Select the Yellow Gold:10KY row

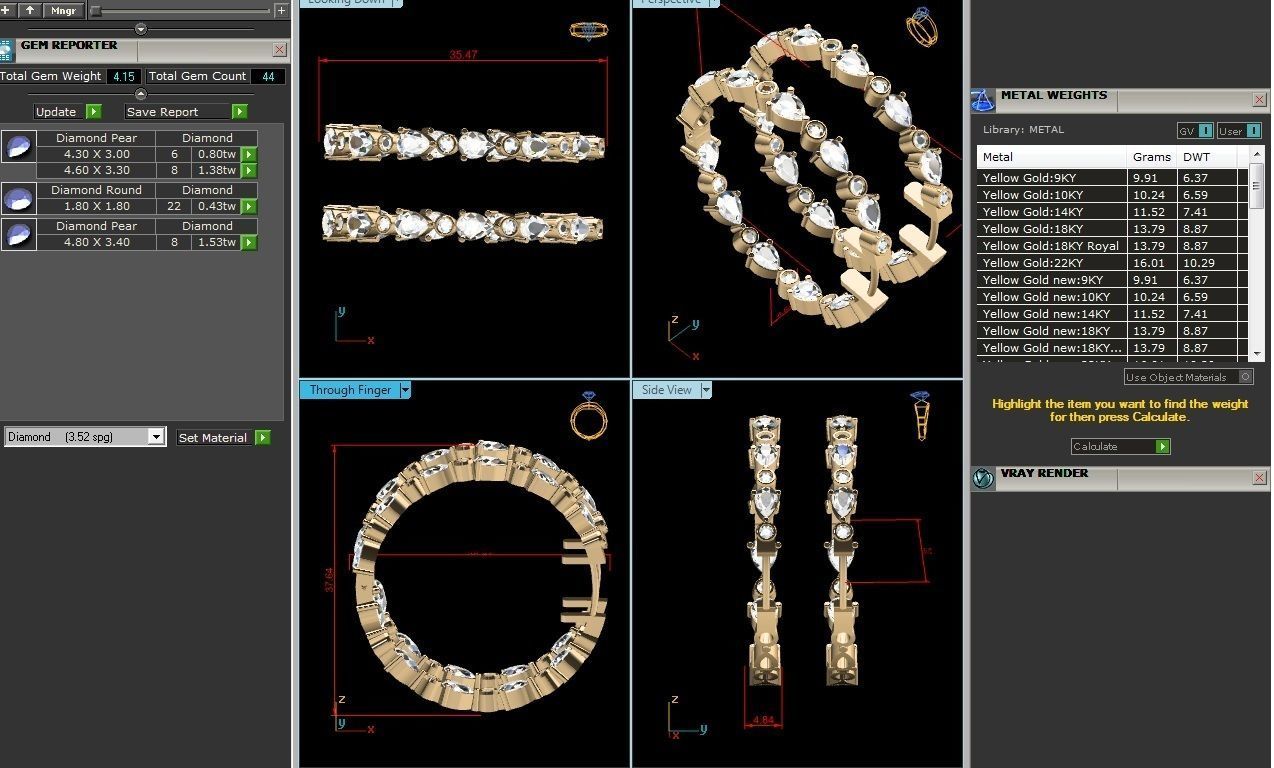[1113, 195]
